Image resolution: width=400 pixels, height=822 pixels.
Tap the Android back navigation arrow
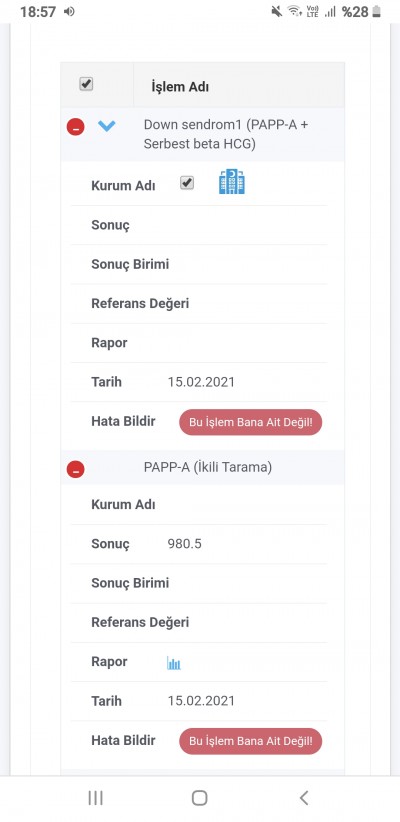(x=304, y=798)
